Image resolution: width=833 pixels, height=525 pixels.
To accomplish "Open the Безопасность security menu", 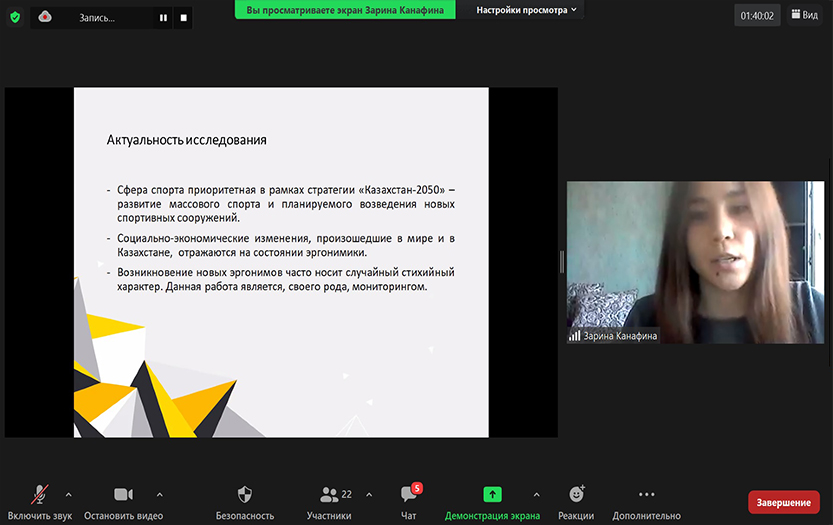I will point(245,502).
